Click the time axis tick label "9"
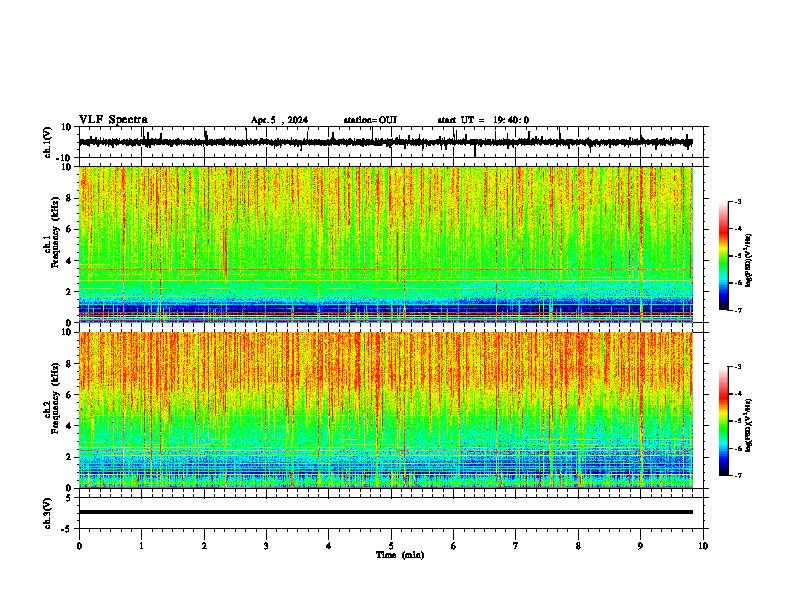This screenshot has height=612, width=792. point(640,546)
